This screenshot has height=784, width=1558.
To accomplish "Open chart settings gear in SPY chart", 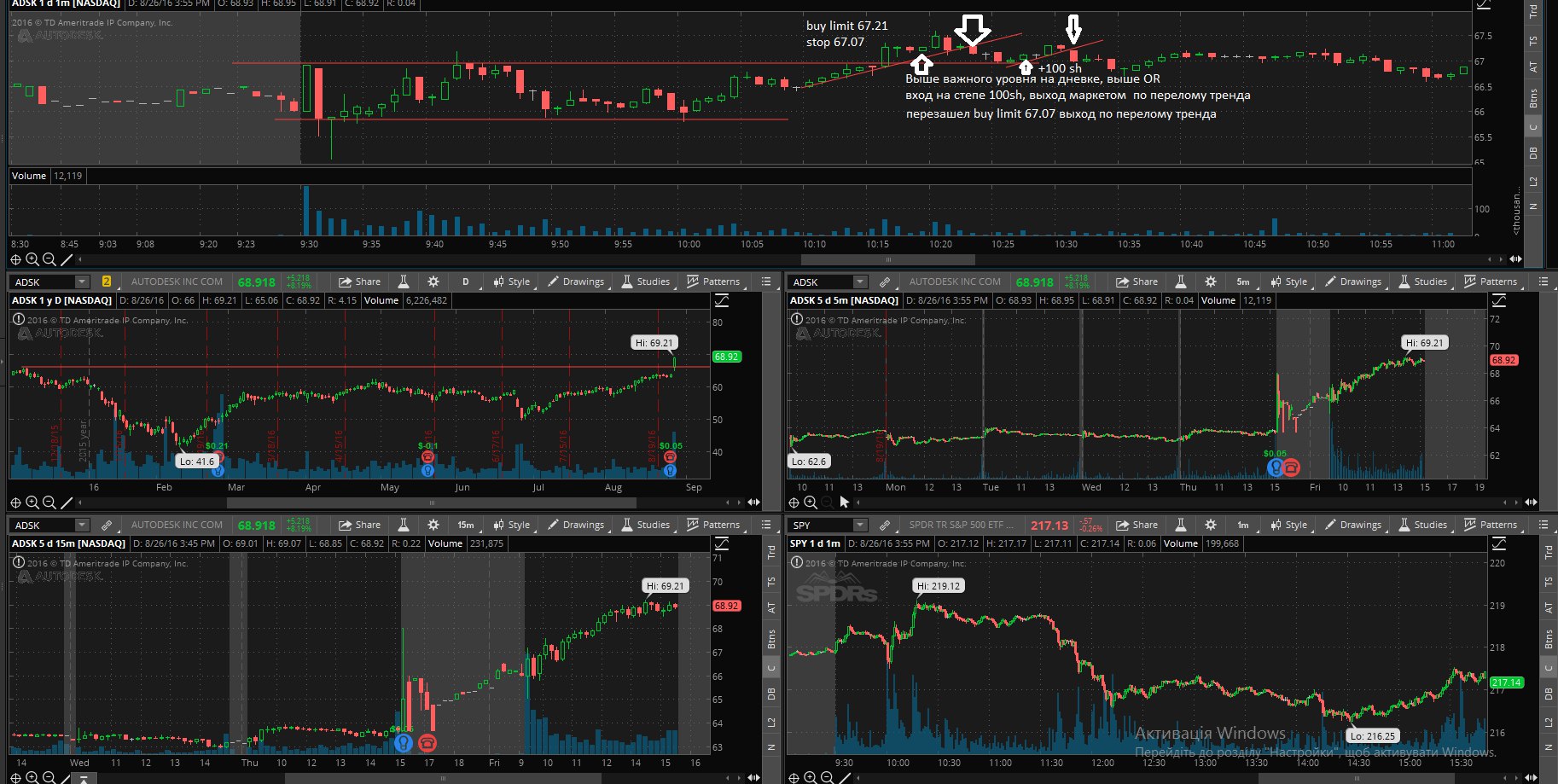I will click(1211, 525).
